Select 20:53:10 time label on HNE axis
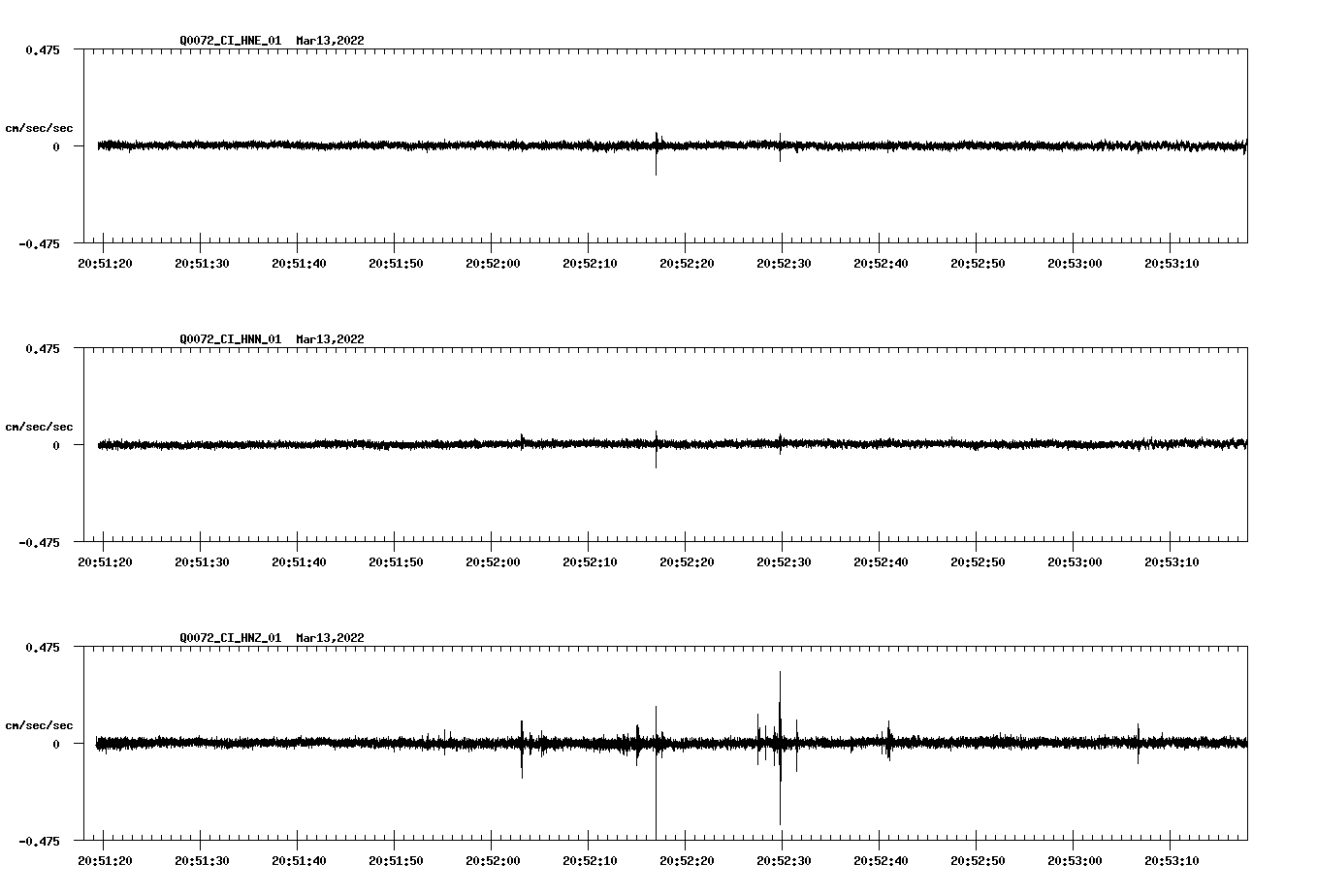The width and height of the screenshot is (1317, 896). point(1172,264)
